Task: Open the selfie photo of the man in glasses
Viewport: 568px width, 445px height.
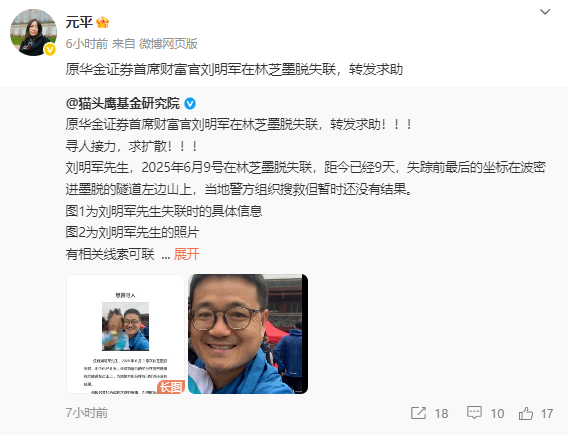Action: [x=248, y=334]
